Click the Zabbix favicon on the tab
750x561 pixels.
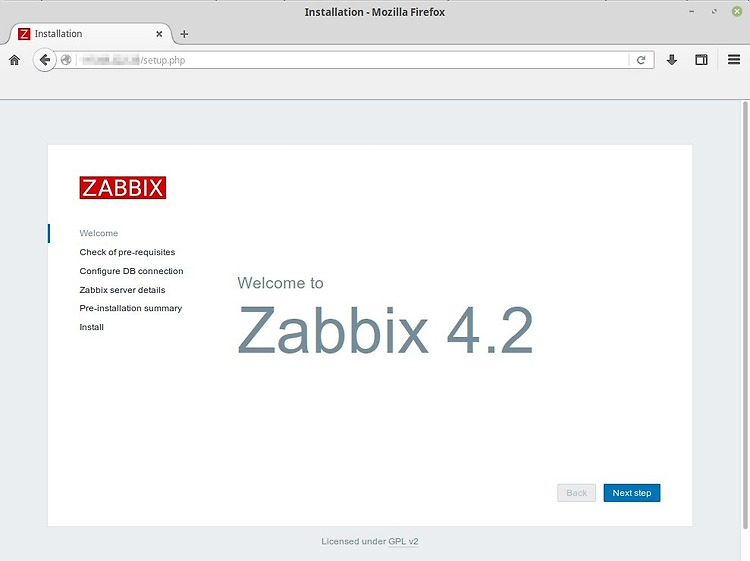(x=24, y=34)
